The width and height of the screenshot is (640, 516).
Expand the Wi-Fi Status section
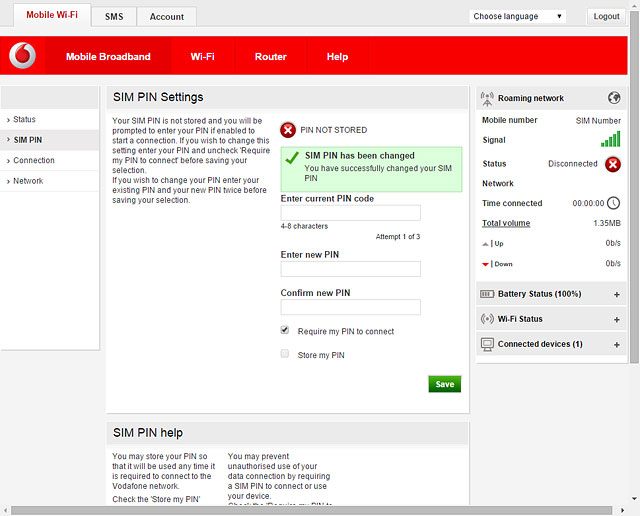pos(616,319)
